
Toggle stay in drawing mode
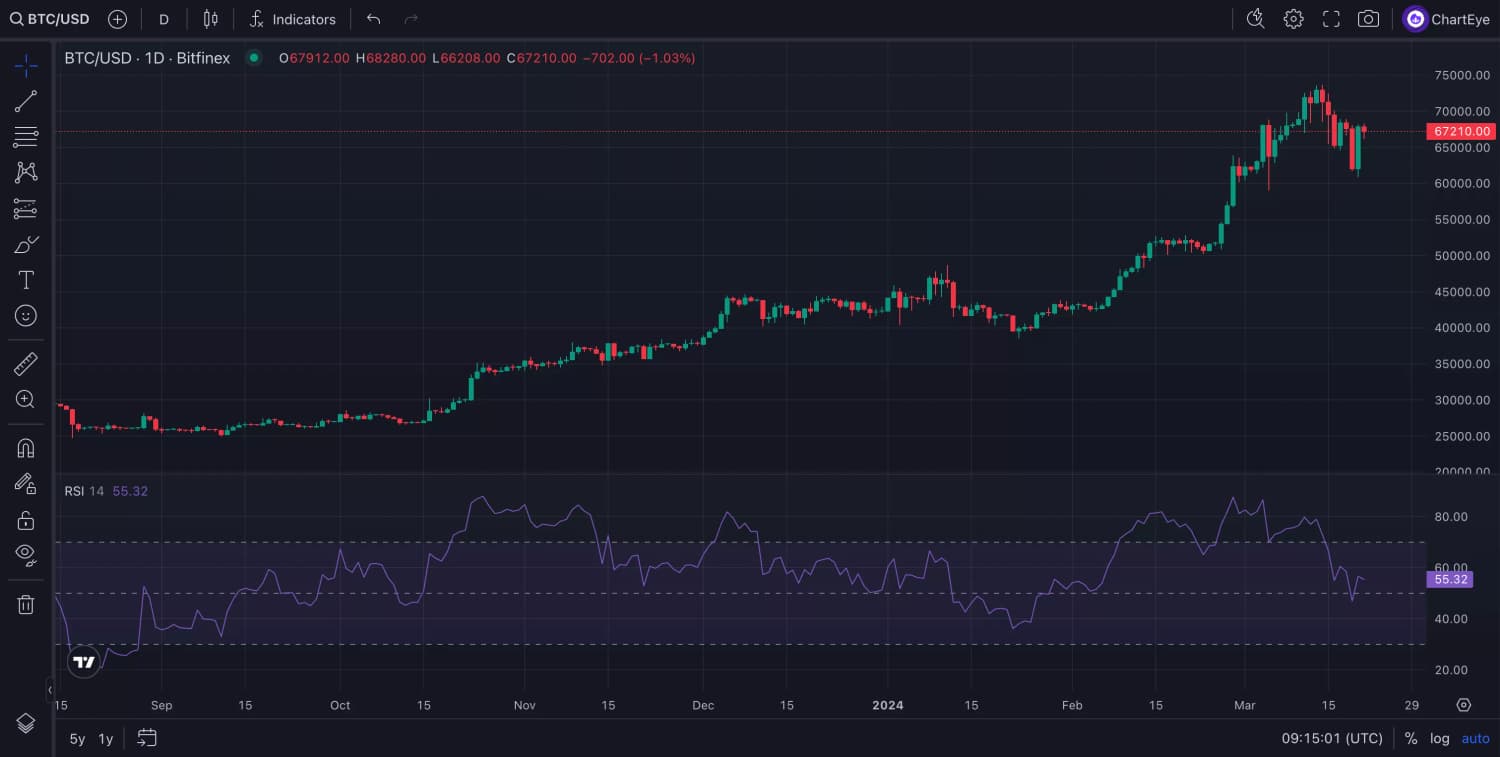point(26,483)
